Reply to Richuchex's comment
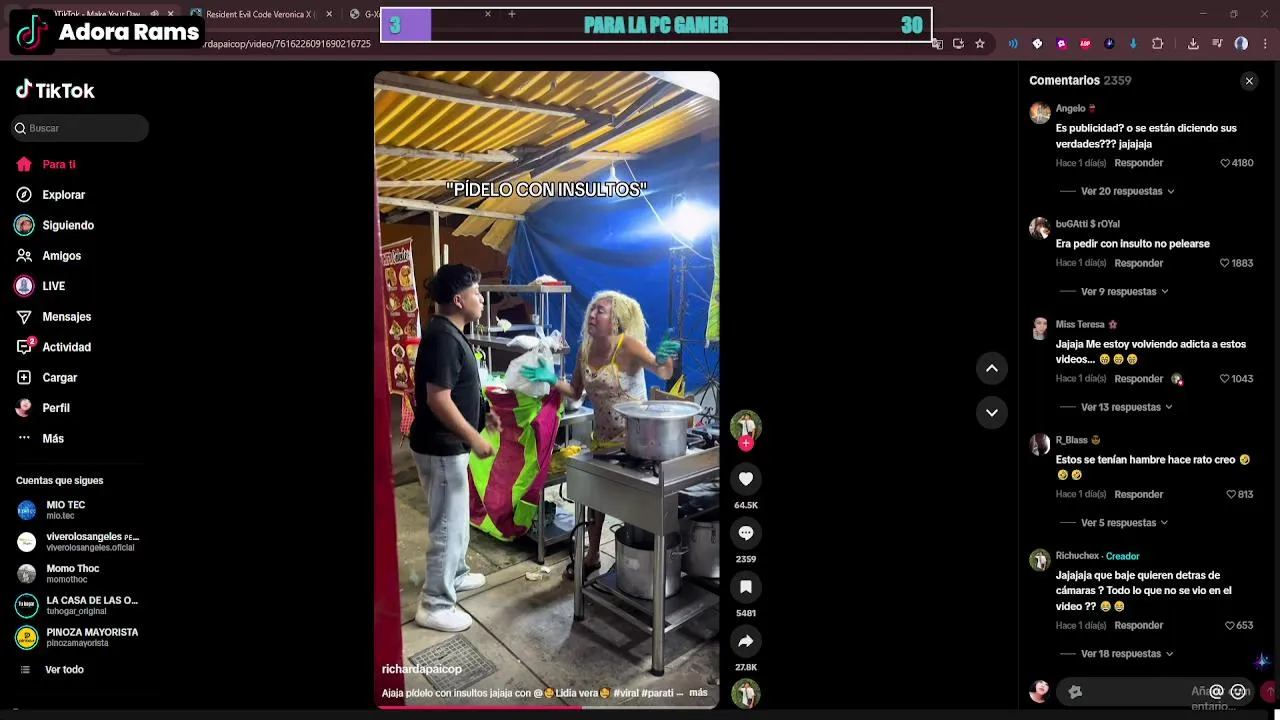The image size is (1280, 720). point(1138,625)
